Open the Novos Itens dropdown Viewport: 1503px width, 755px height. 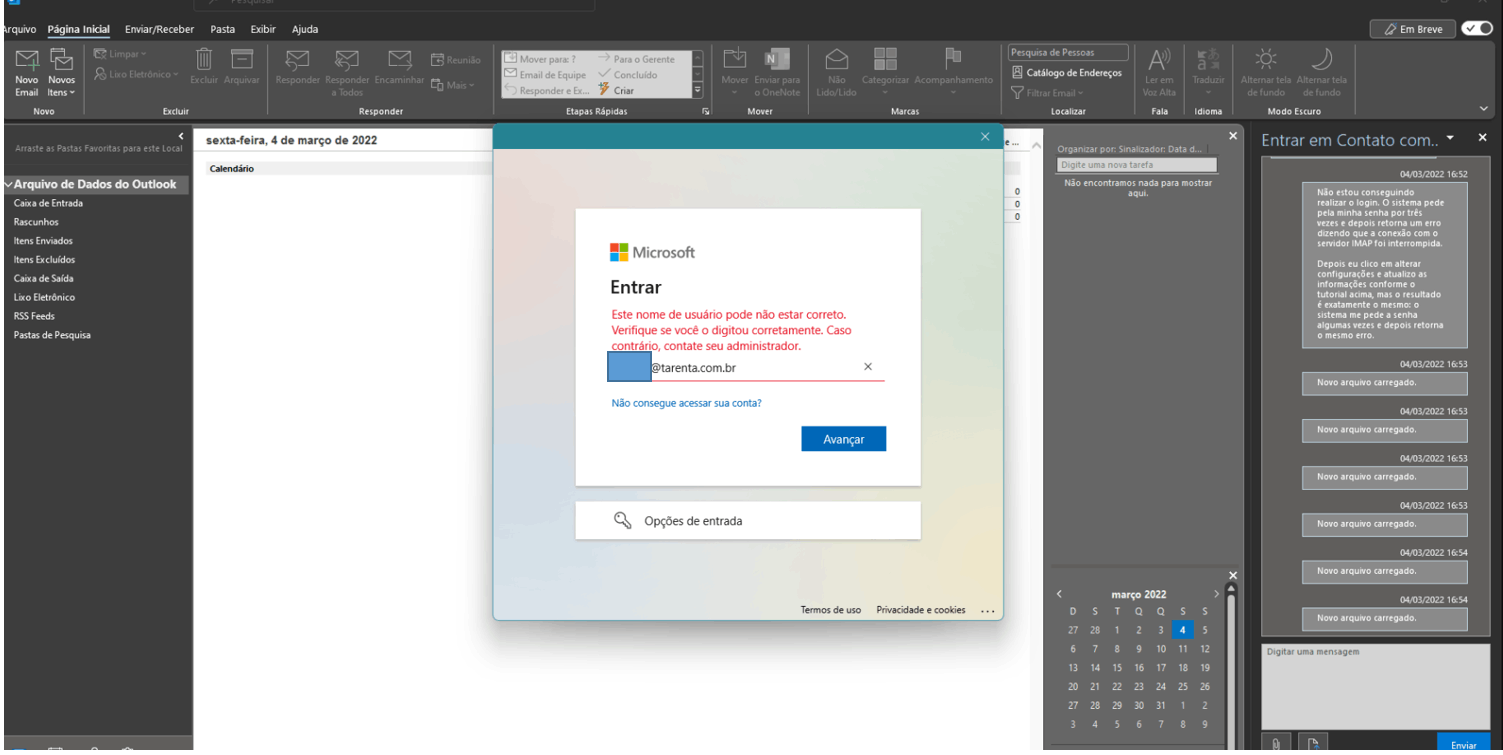coord(61,86)
